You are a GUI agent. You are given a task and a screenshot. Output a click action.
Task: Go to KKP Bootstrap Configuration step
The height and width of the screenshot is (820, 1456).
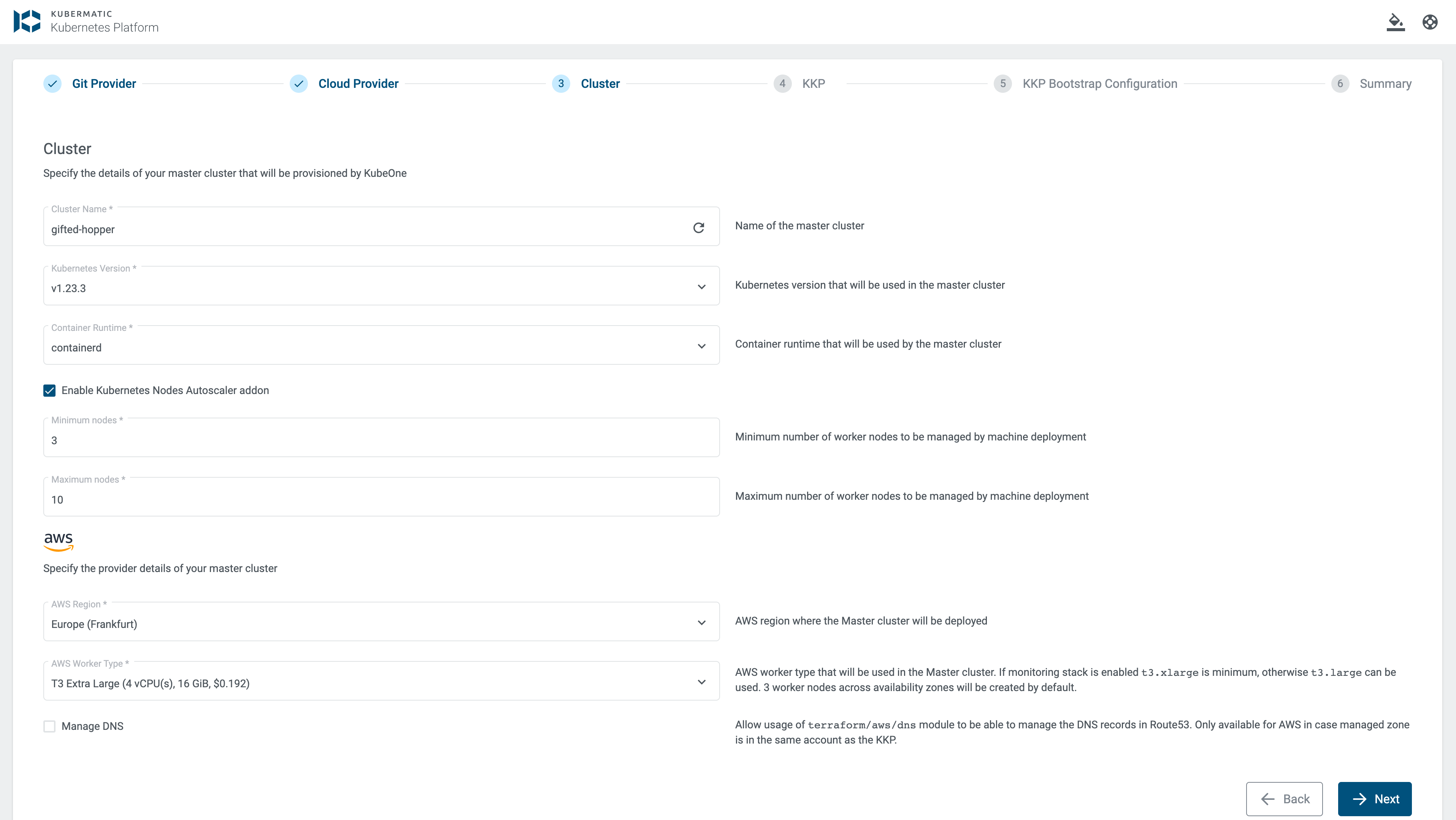1099,84
